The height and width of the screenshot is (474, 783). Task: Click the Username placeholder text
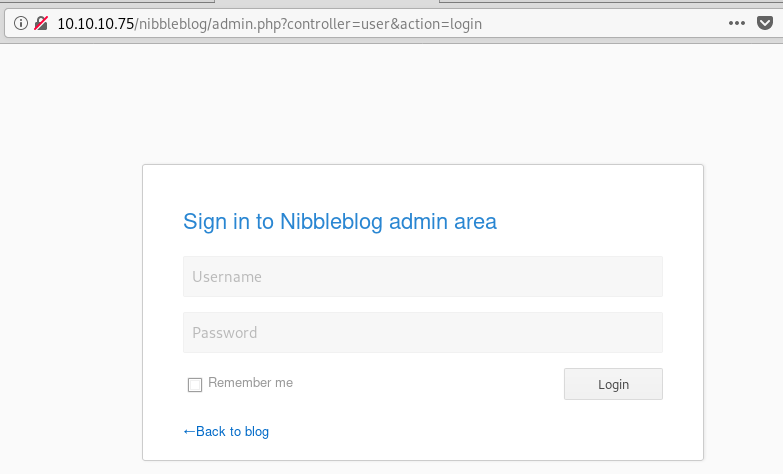(227, 277)
